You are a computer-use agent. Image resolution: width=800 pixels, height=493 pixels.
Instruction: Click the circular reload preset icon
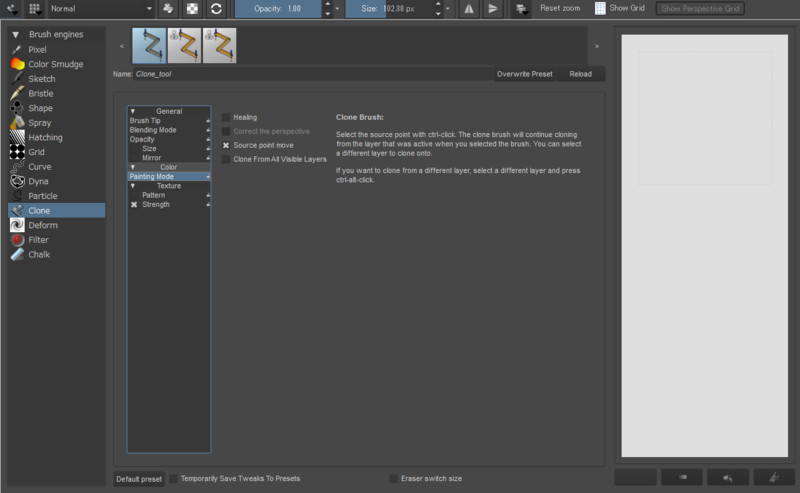point(216,9)
